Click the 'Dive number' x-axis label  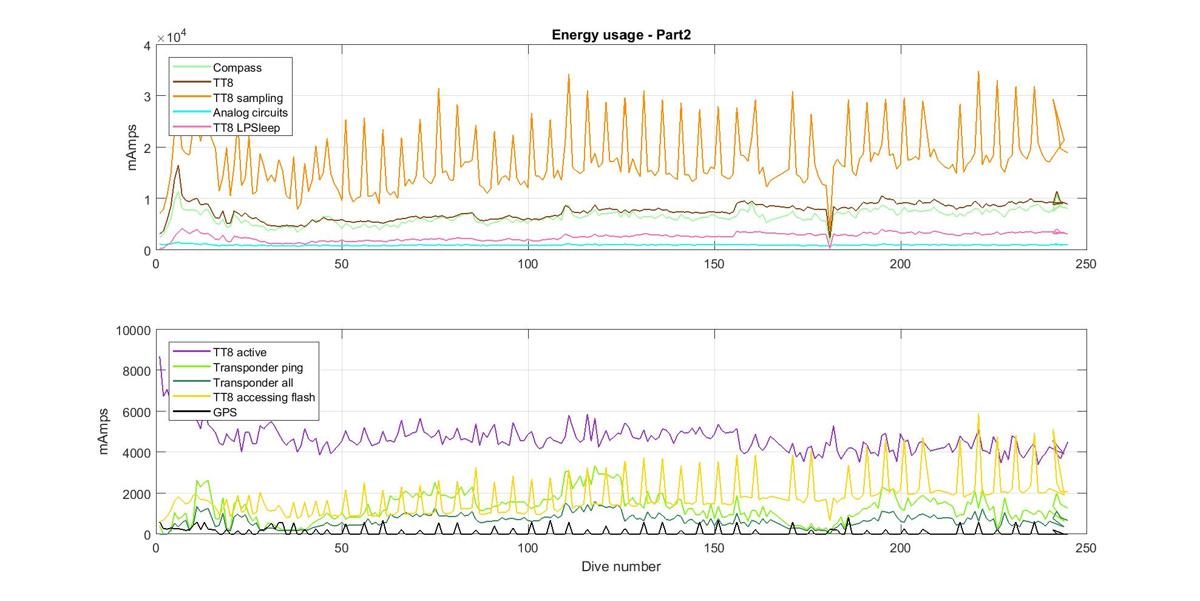pos(620,567)
